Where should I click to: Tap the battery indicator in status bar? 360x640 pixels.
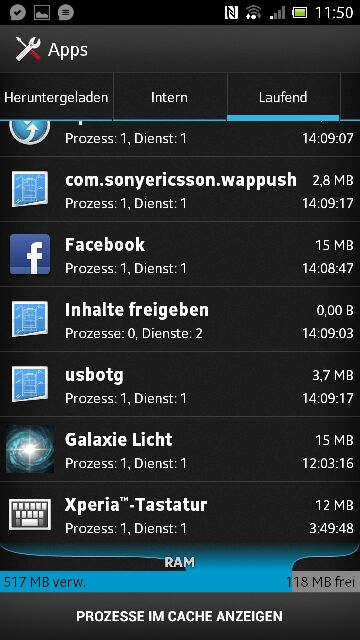point(300,13)
